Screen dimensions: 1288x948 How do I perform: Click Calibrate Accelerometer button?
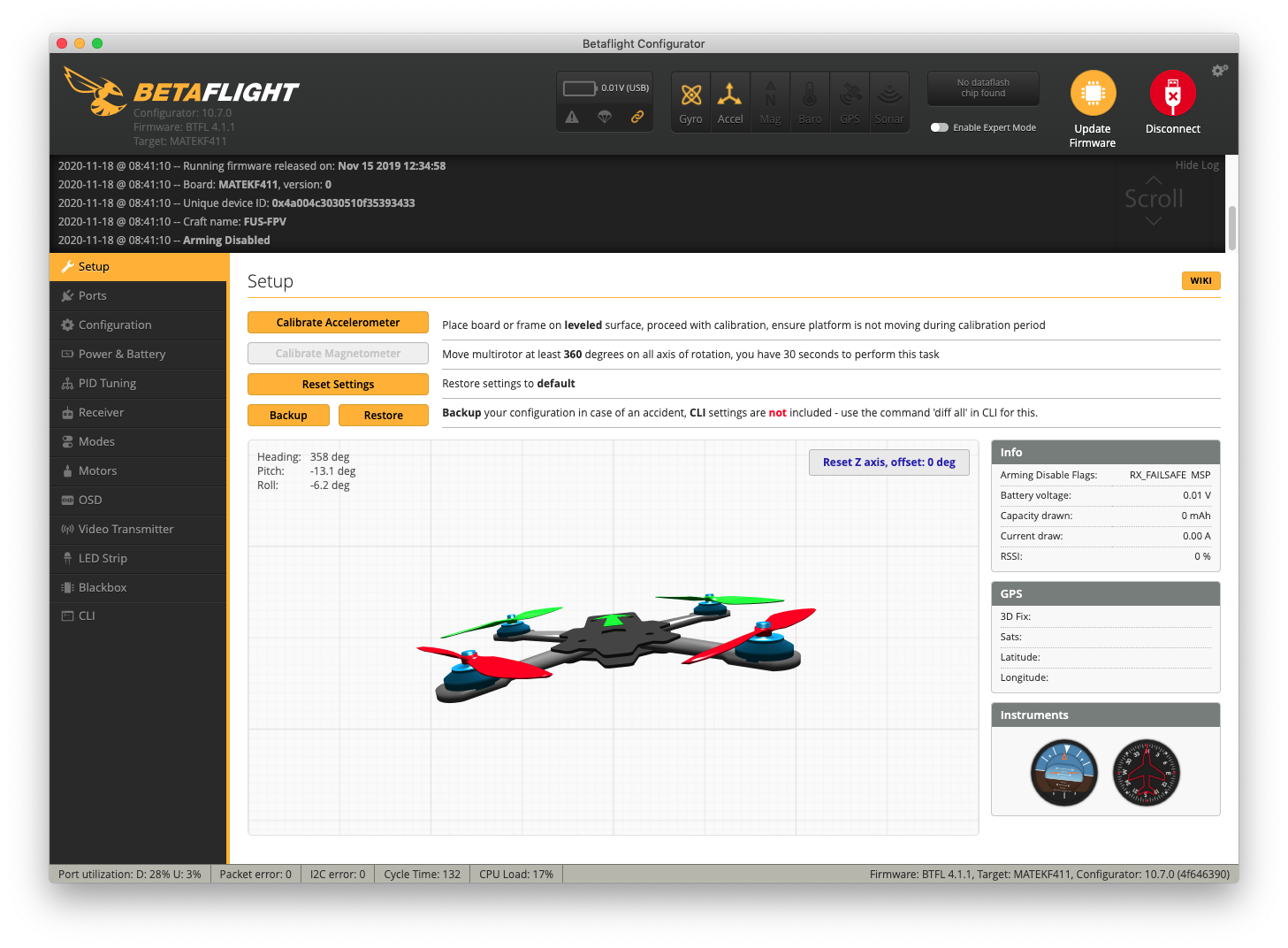click(338, 323)
